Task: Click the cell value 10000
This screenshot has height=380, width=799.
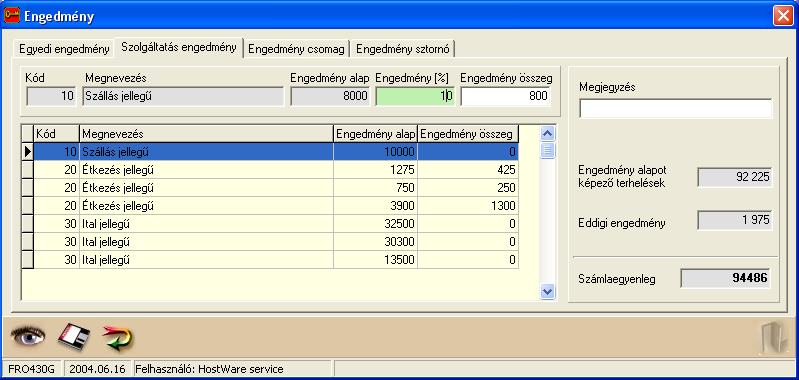Action: coord(376,152)
